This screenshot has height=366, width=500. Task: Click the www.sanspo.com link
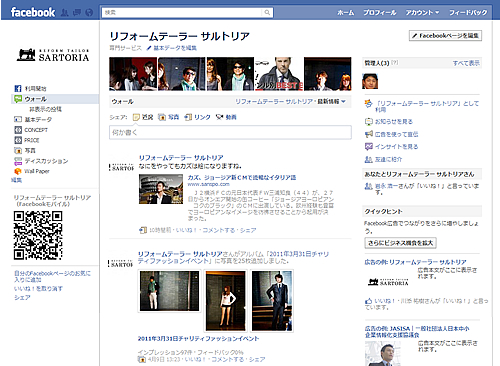pyautogui.click(x=208, y=184)
